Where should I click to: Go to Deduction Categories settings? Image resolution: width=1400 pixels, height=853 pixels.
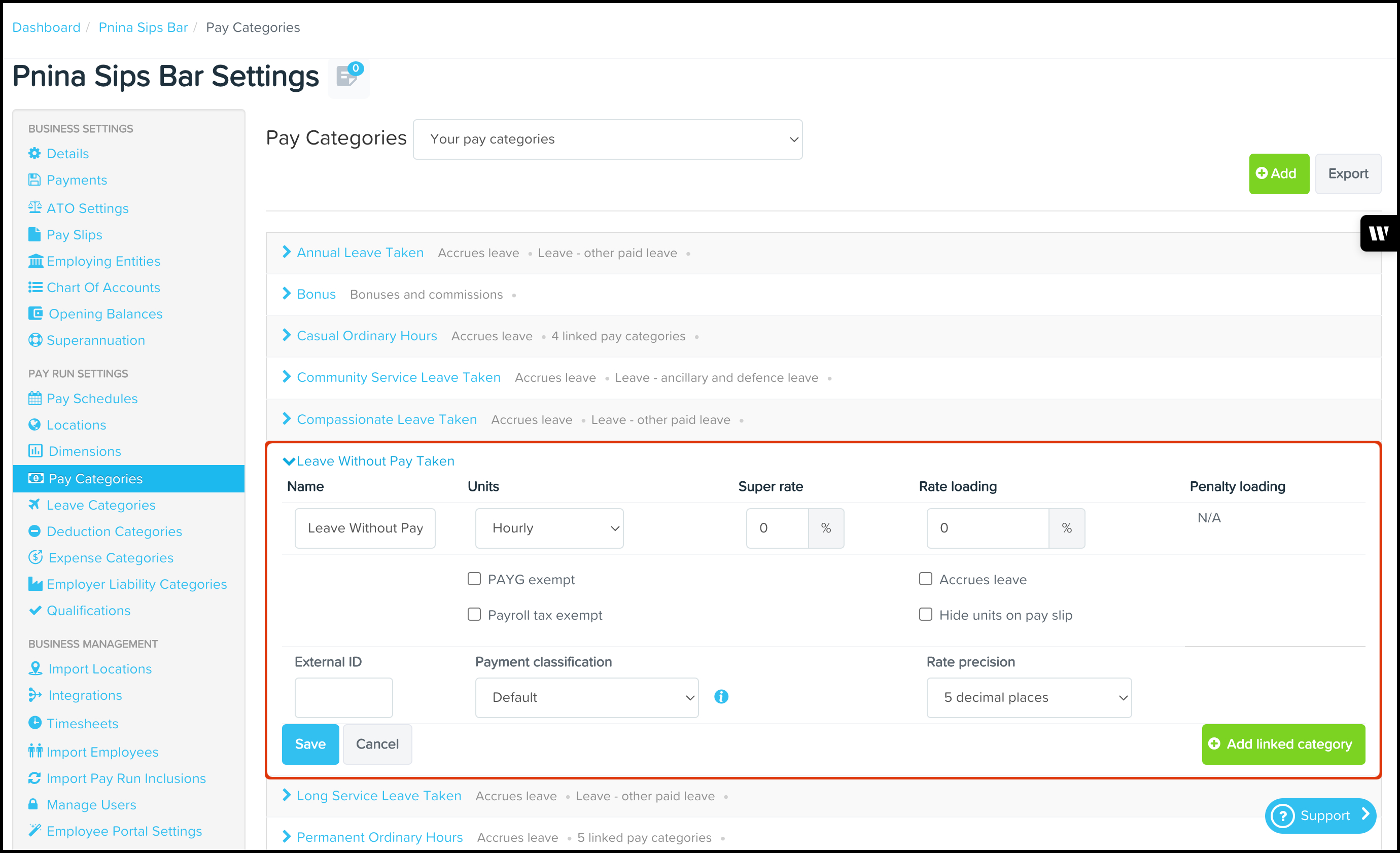pos(114,531)
